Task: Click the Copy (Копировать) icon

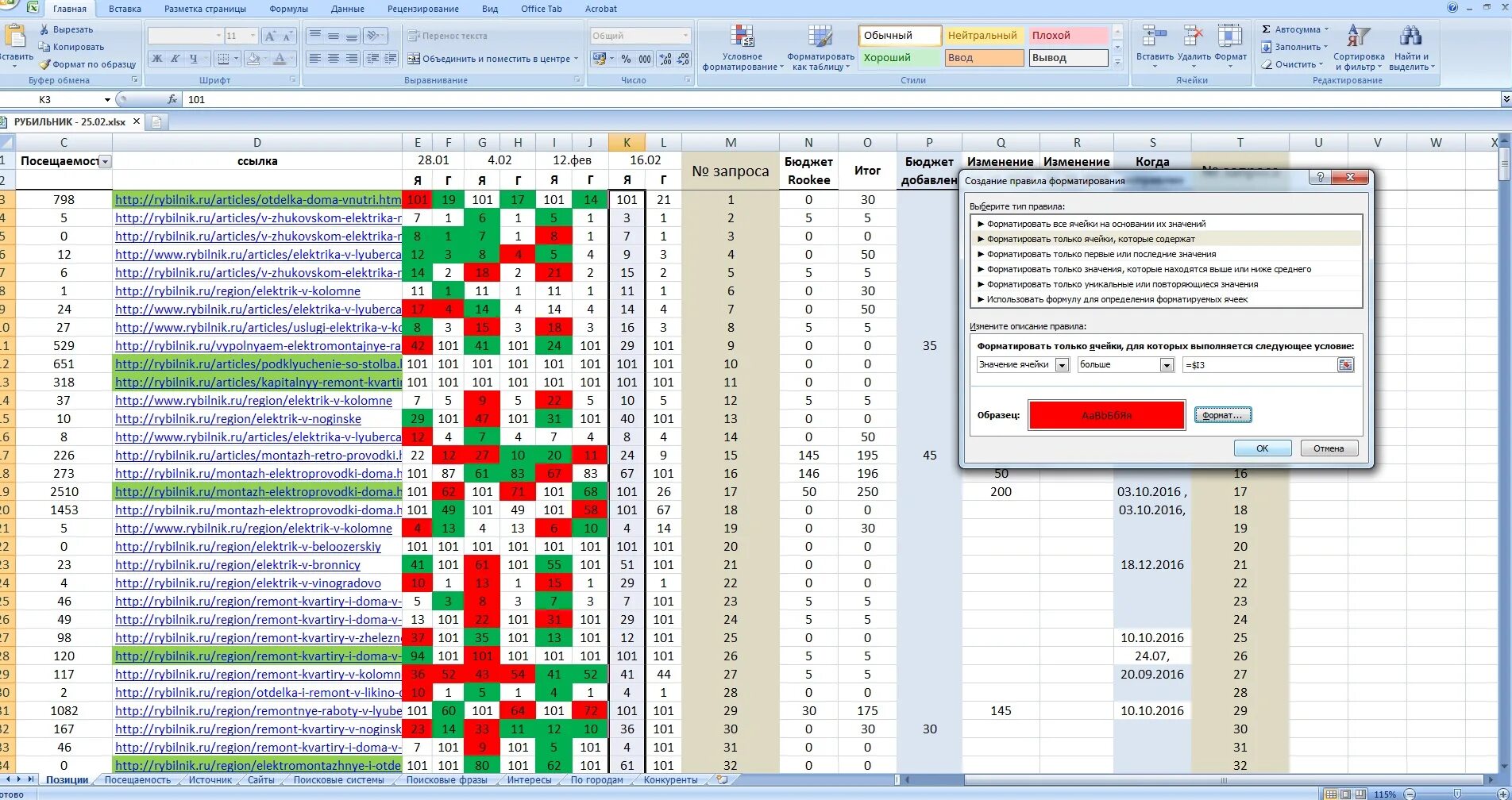Action: [x=44, y=47]
